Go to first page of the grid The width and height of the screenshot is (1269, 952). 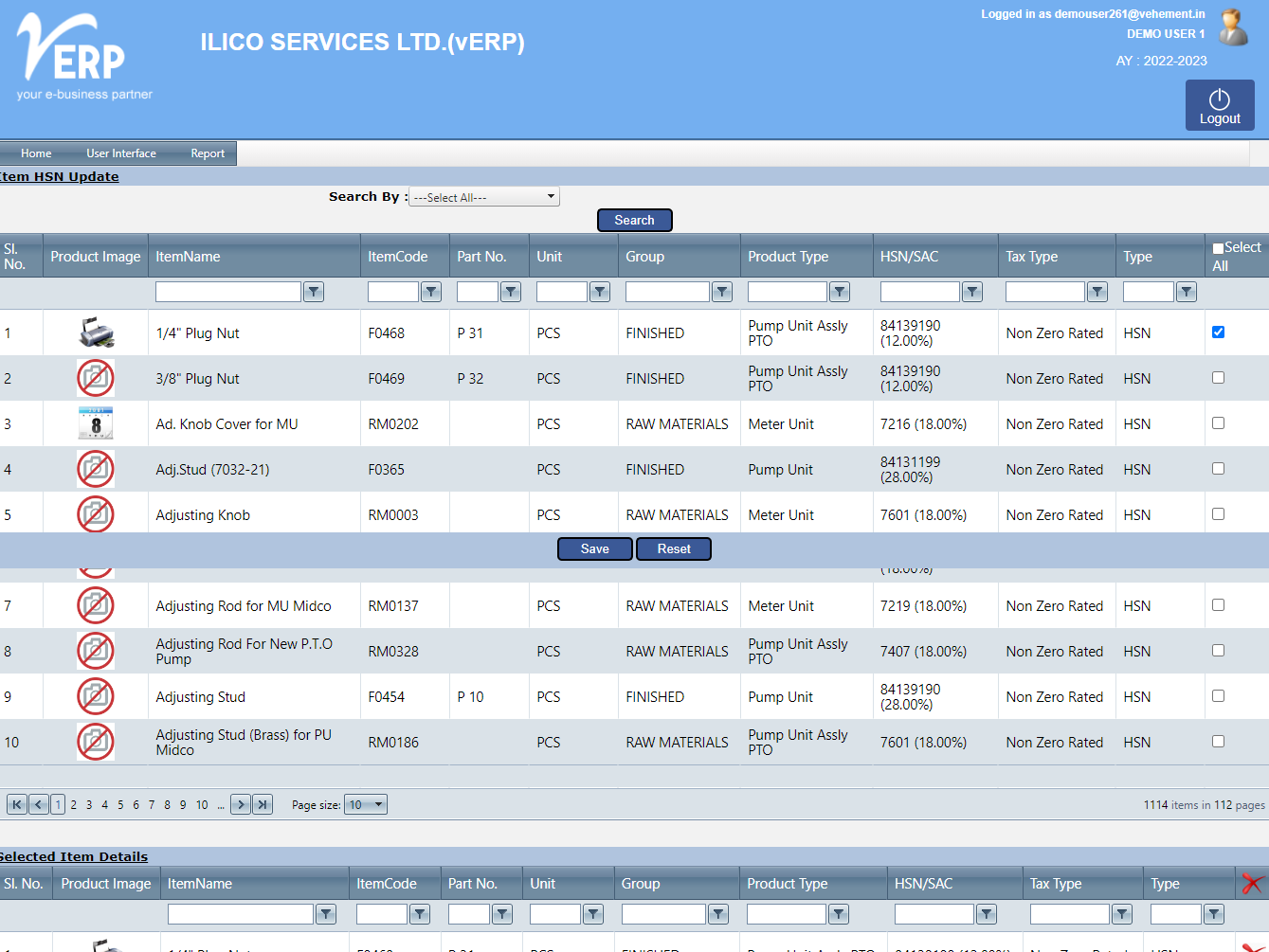click(17, 804)
